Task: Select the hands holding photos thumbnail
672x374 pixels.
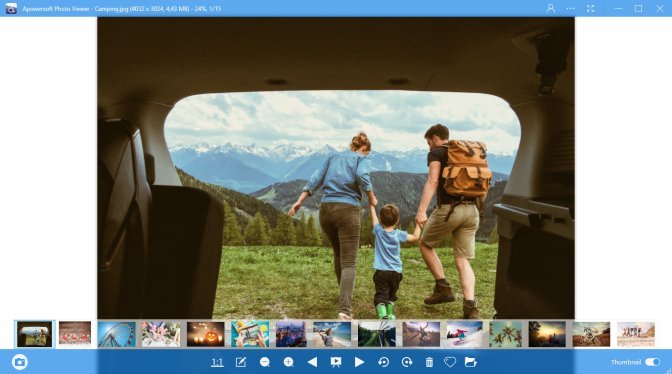Action: [x=250, y=334]
